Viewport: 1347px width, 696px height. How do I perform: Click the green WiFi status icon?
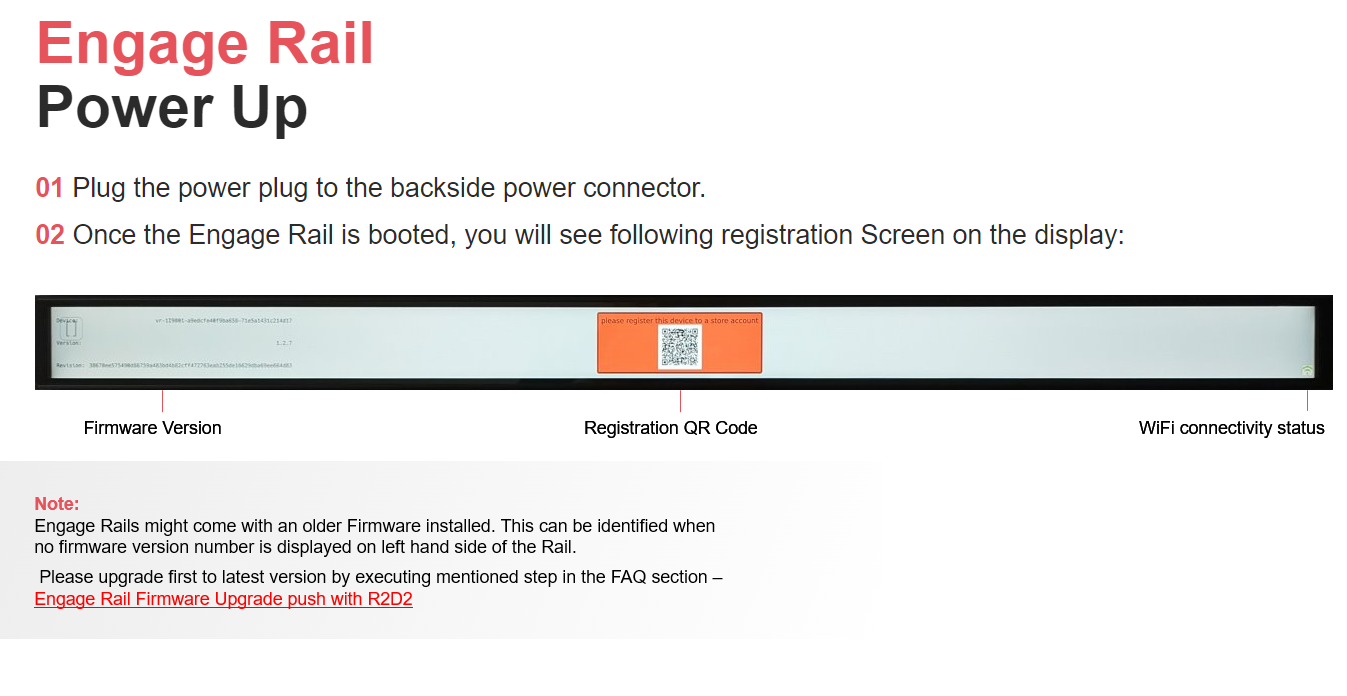click(x=1307, y=371)
